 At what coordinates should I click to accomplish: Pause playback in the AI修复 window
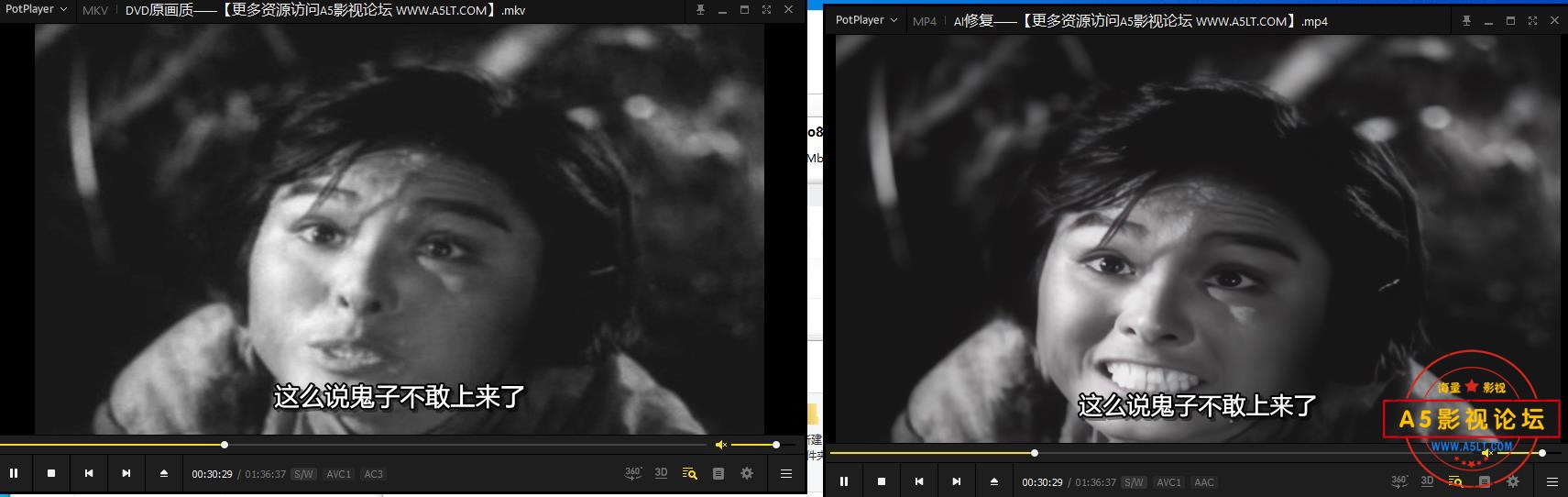(x=844, y=481)
